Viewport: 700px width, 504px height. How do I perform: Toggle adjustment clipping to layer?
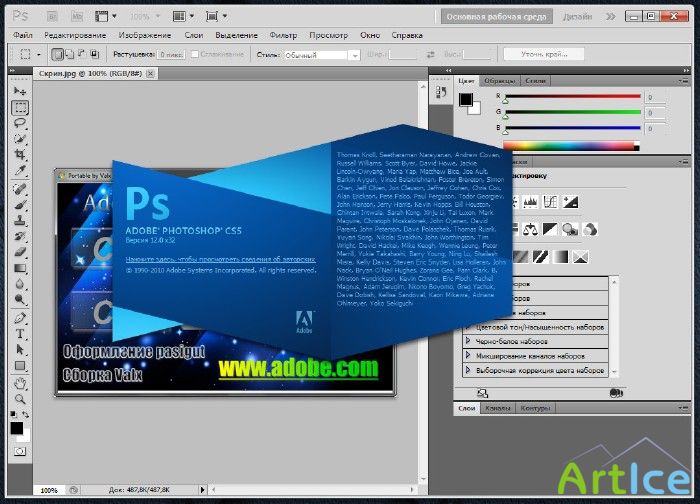click(x=616, y=393)
